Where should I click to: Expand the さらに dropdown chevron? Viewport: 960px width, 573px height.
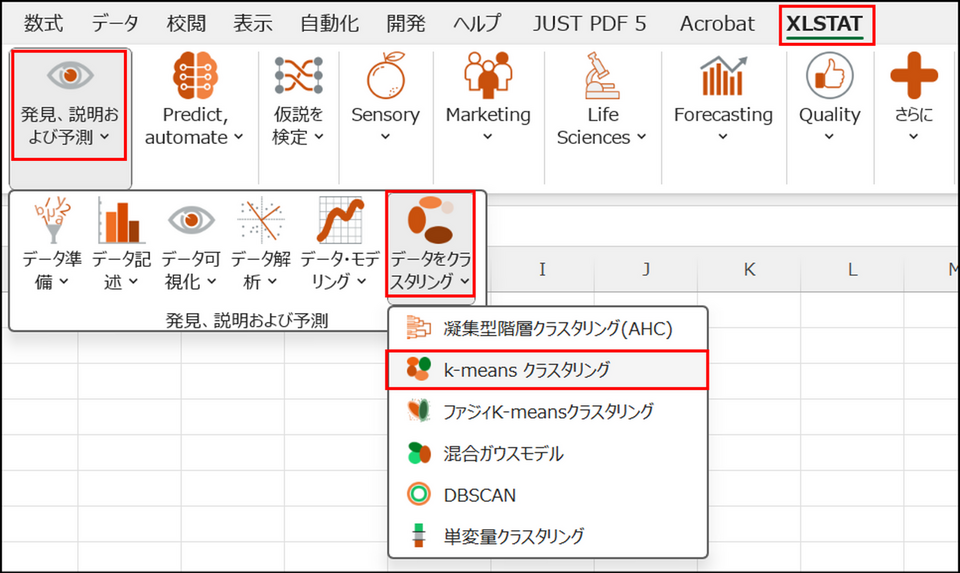[913, 137]
